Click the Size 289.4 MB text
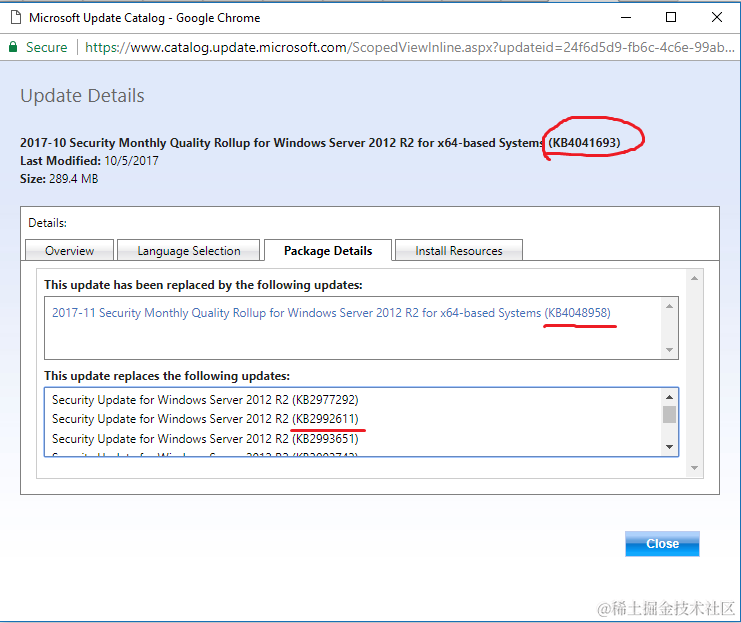Viewport: 741px width, 623px height. (x=59, y=179)
